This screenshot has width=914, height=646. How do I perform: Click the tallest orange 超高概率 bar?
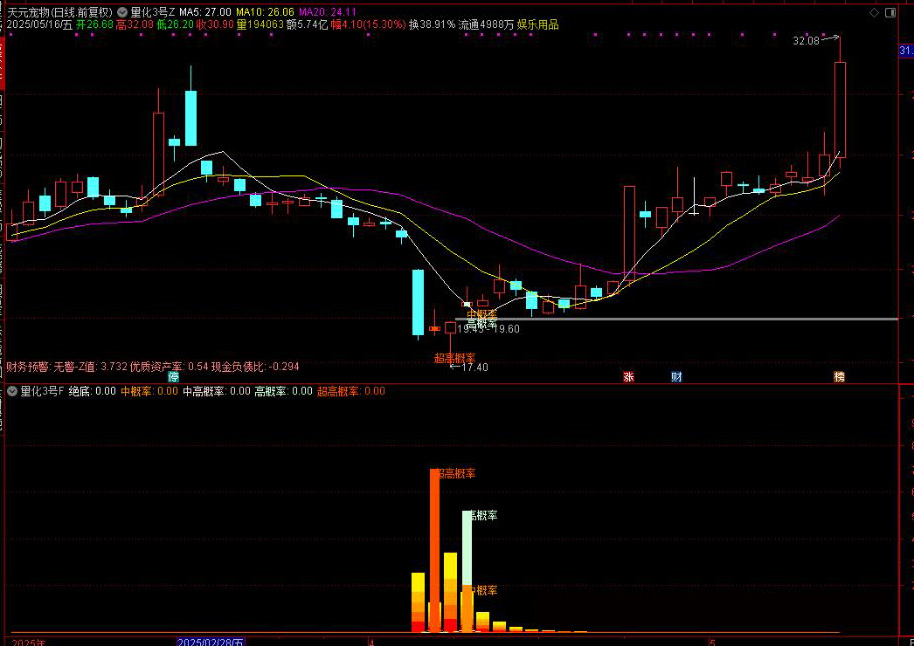point(435,540)
